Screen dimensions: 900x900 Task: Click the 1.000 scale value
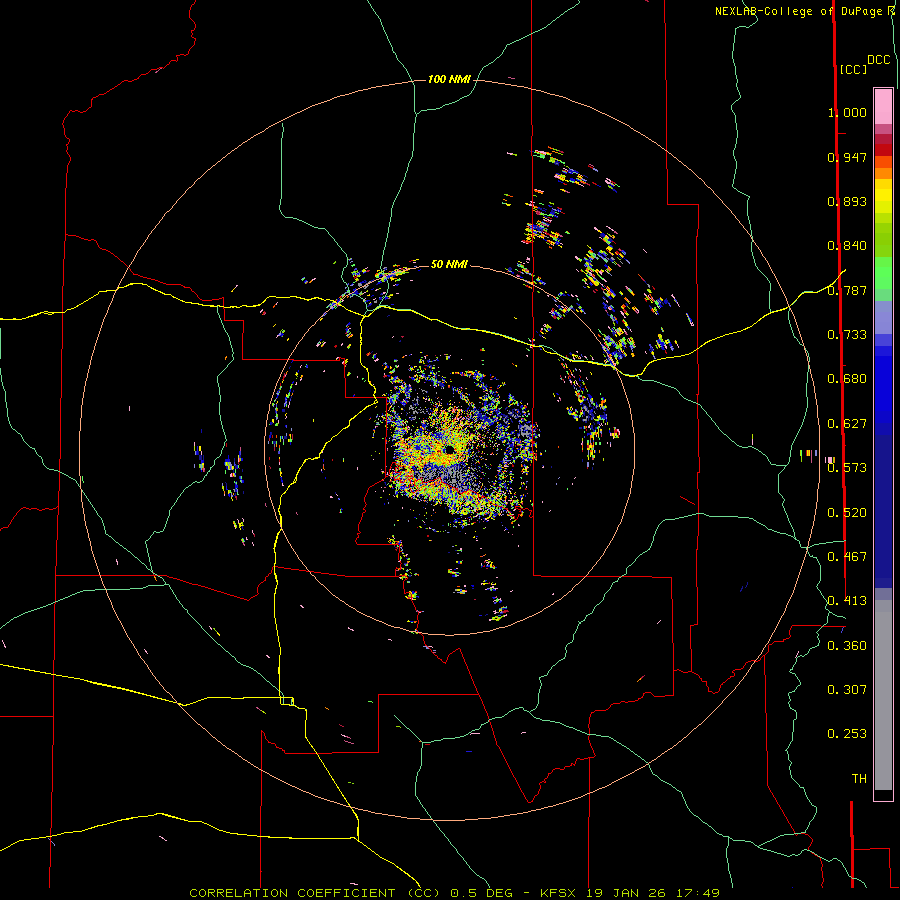[x=847, y=112]
